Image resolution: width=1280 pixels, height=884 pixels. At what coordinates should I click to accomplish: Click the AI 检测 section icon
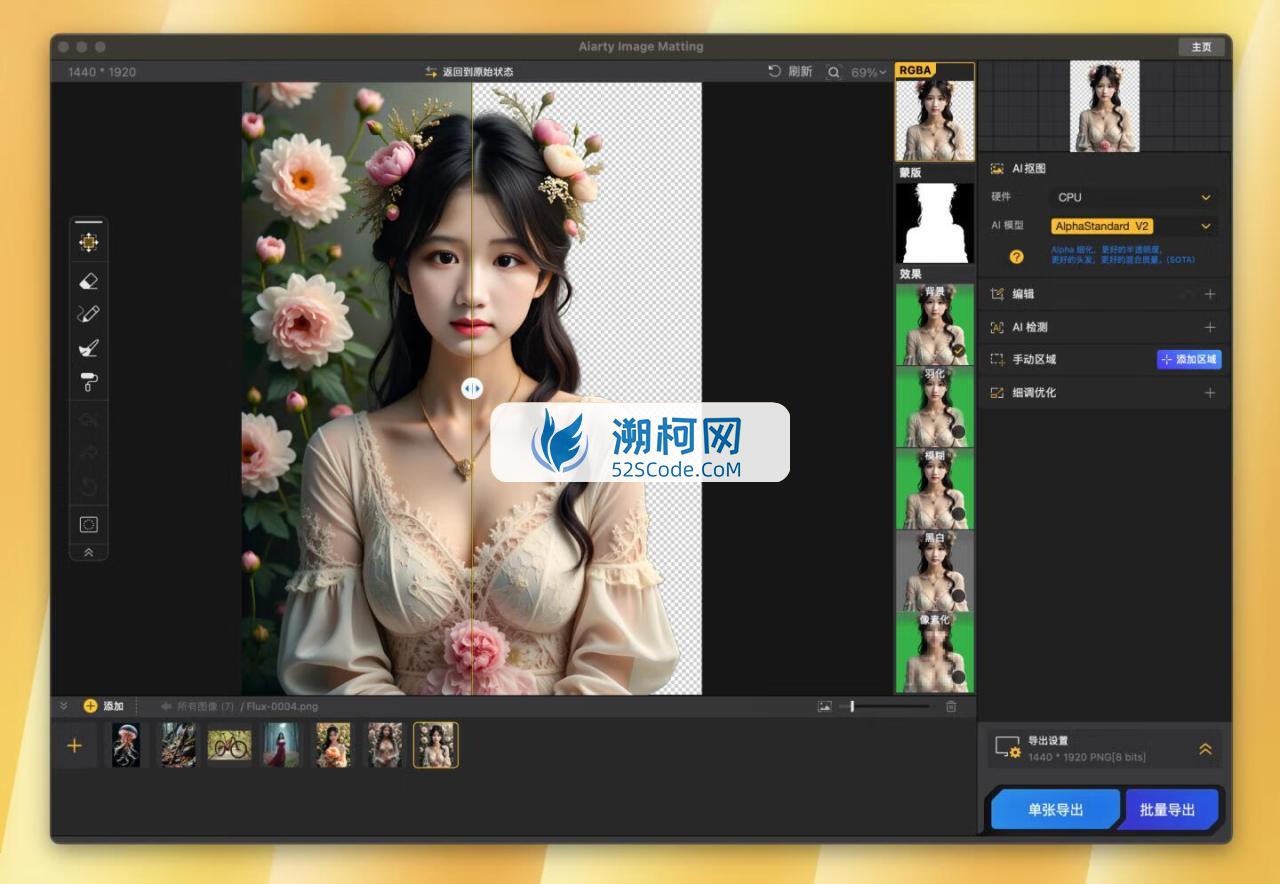[x=997, y=327]
